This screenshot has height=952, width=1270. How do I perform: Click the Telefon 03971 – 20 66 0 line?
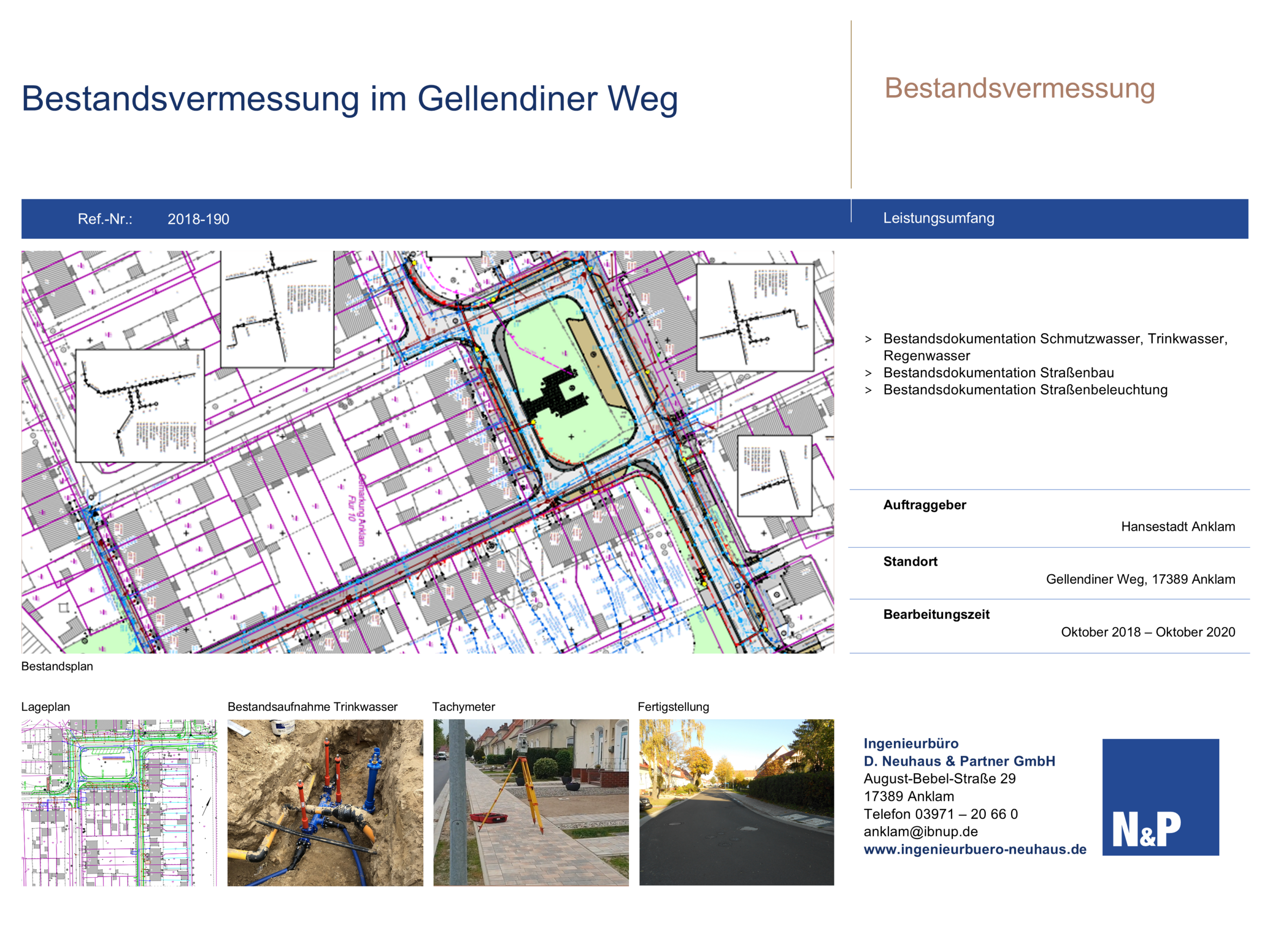coord(940,814)
